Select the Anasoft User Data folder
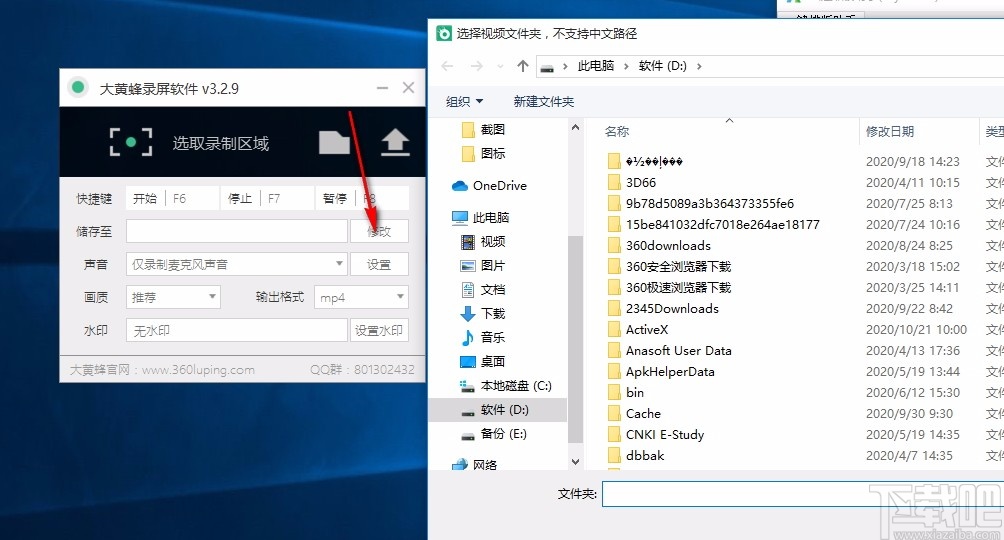Viewport: 1004px width, 540px height. coord(679,350)
